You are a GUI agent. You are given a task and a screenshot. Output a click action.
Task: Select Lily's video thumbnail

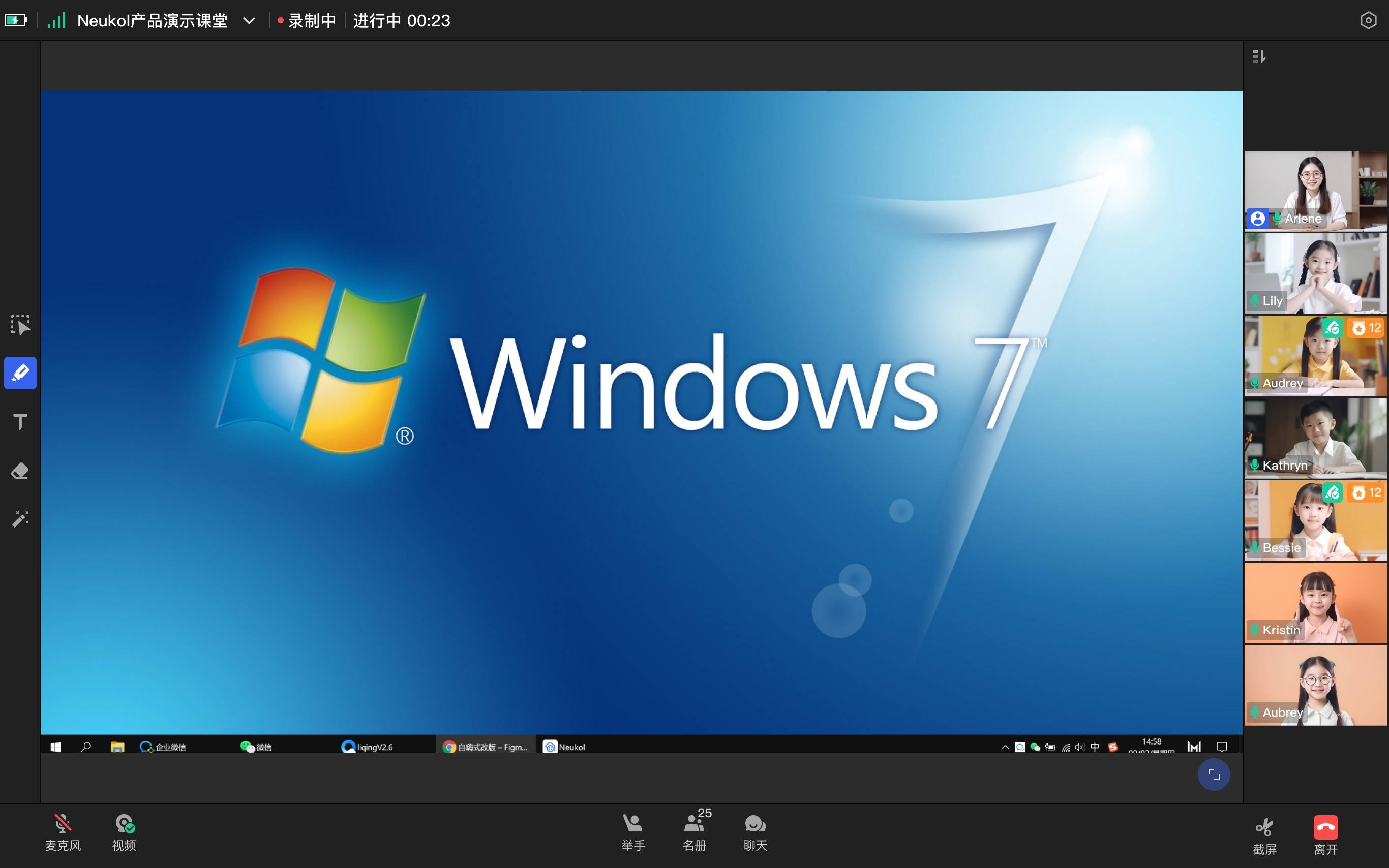click(1315, 273)
